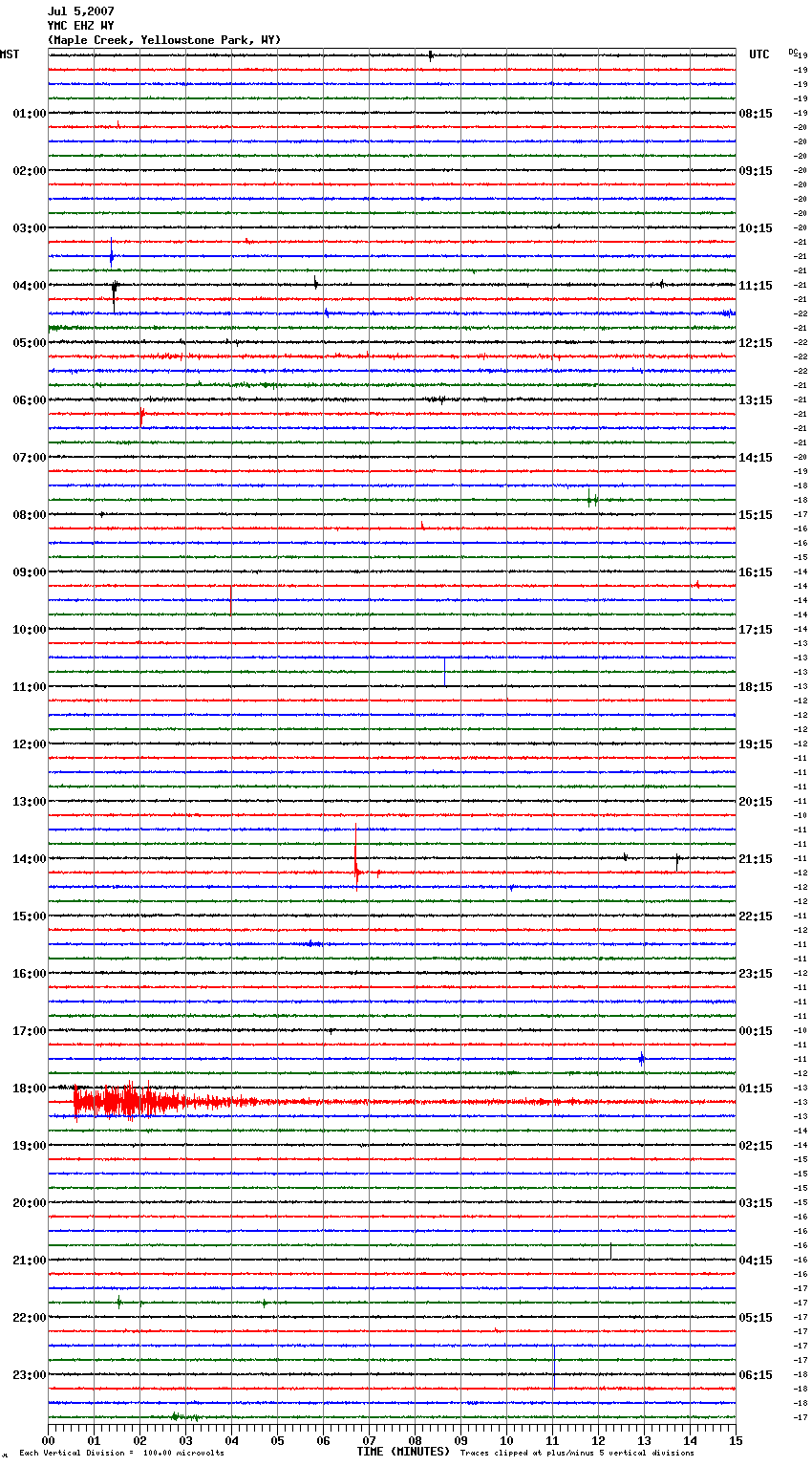Click the Traces clipped at plus/minus footnote
This screenshot has height=1466, width=812.
tap(577, 1454)
